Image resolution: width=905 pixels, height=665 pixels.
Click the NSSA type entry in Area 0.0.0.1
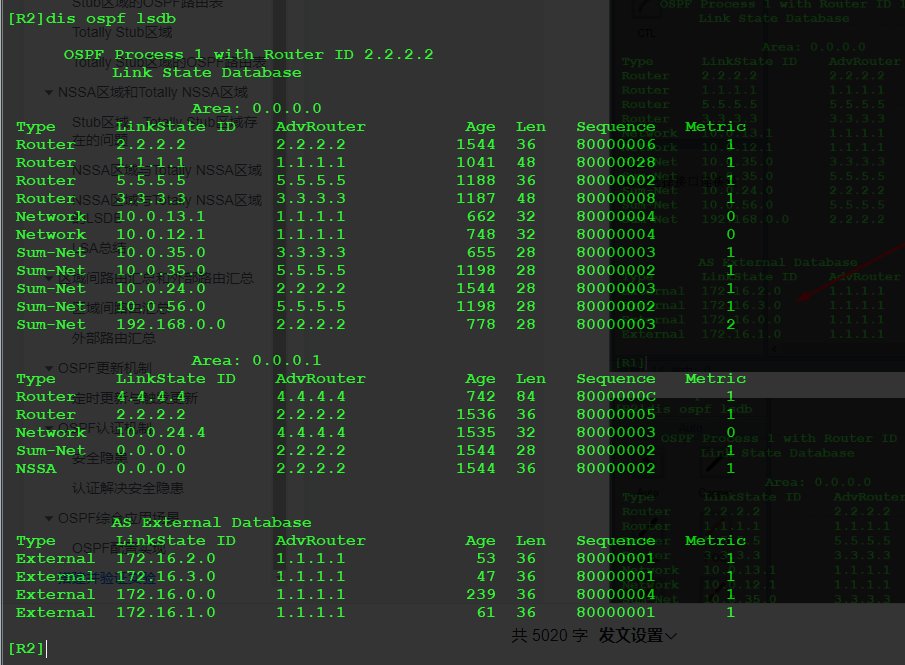click(36, 468)
